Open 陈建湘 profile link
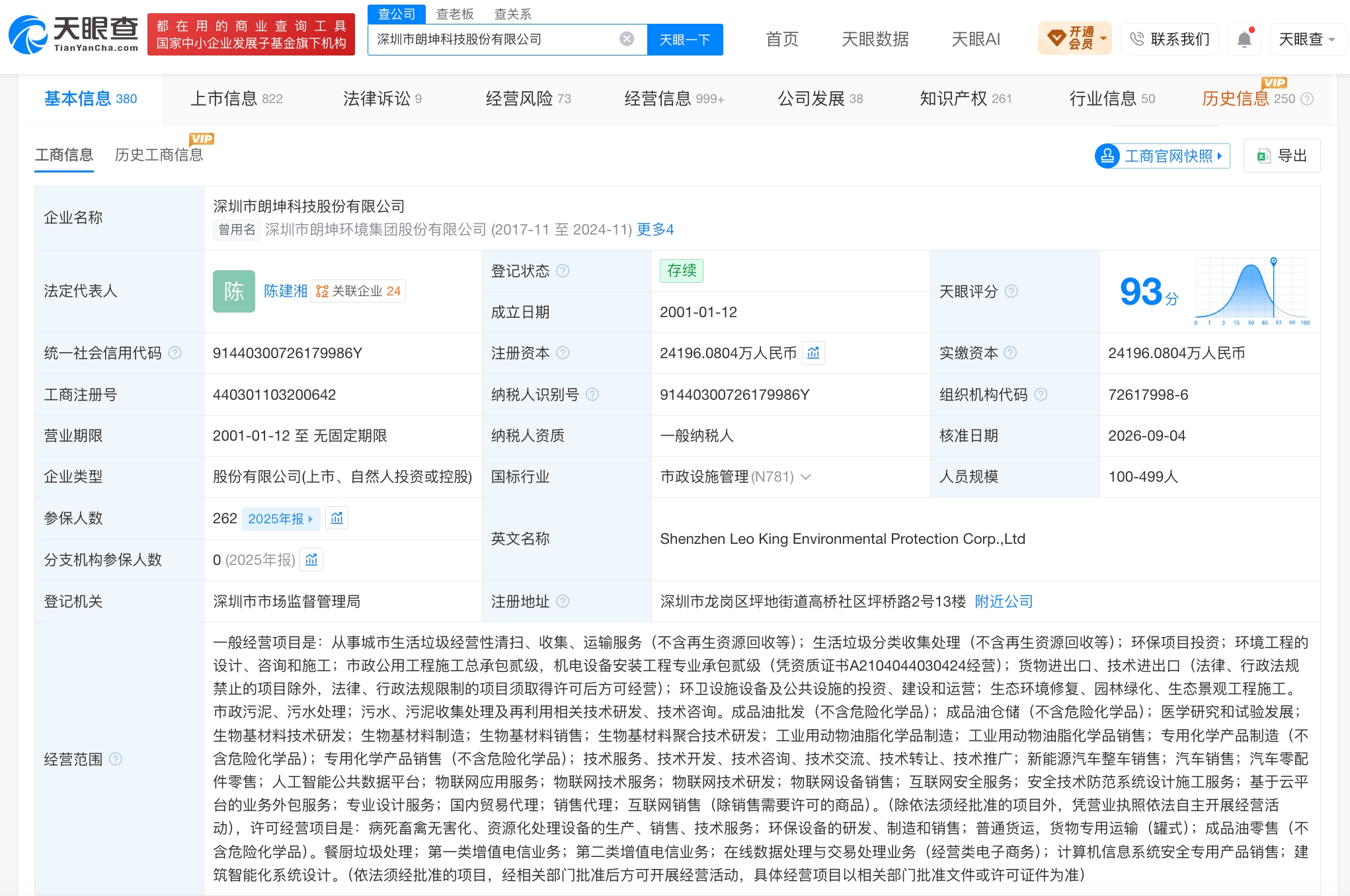 click(286, 291)
